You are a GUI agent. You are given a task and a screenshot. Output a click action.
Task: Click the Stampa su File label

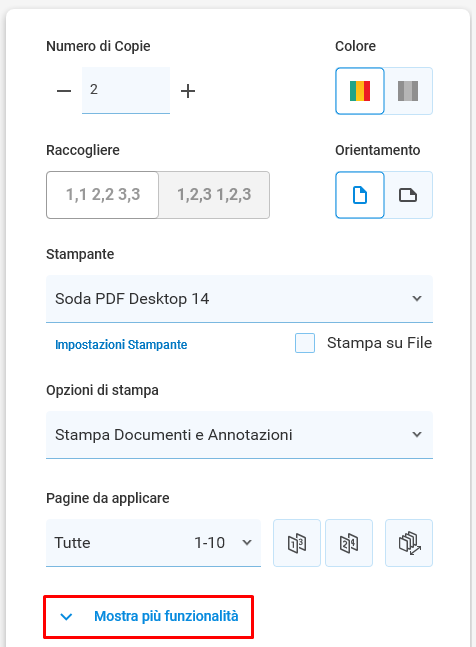click(379, 343)
